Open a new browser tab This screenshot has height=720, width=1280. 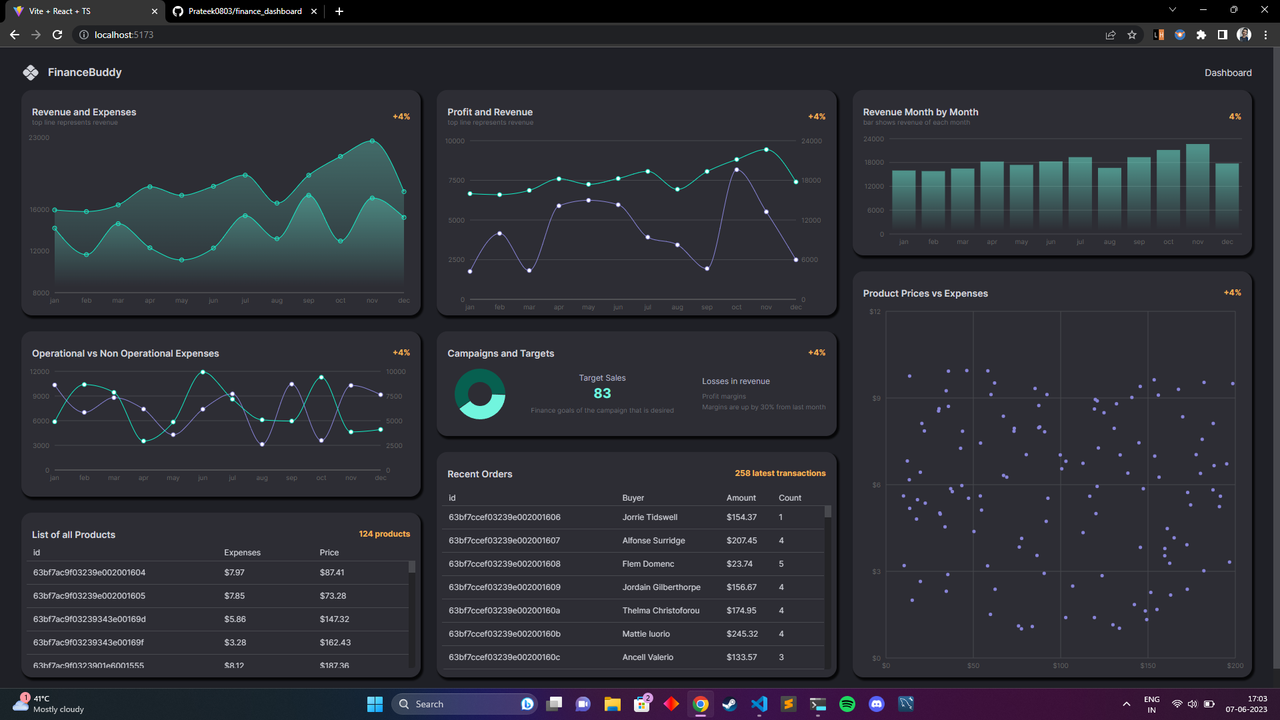339,11
